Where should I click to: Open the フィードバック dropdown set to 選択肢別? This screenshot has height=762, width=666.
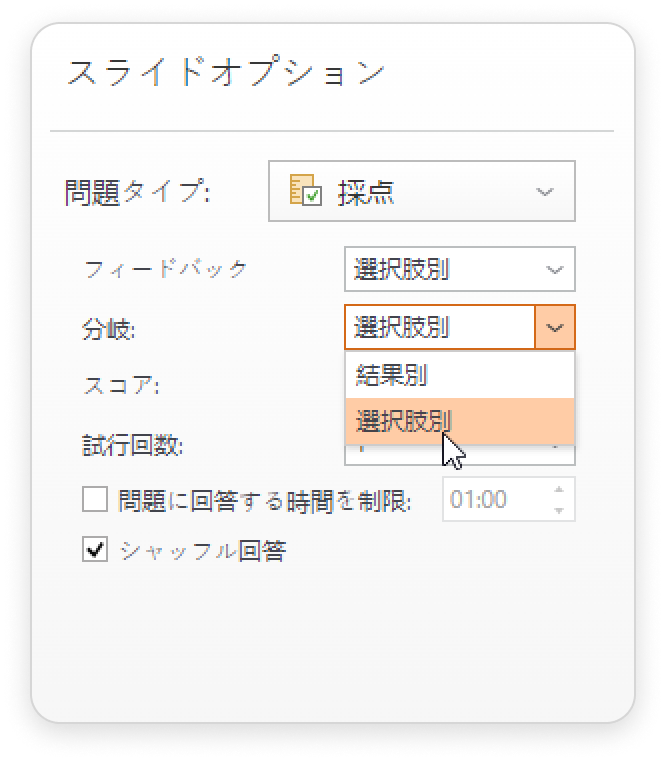coord(459,269)
